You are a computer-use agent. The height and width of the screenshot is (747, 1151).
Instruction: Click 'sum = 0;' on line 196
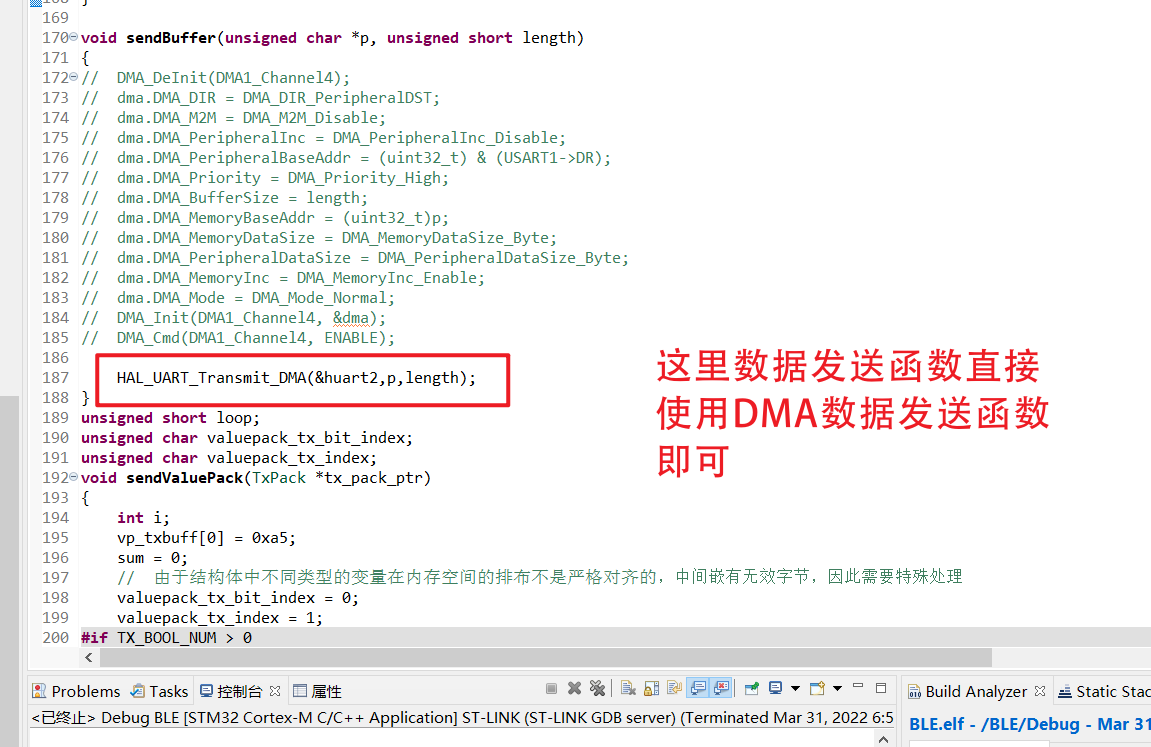click(153, 558)
